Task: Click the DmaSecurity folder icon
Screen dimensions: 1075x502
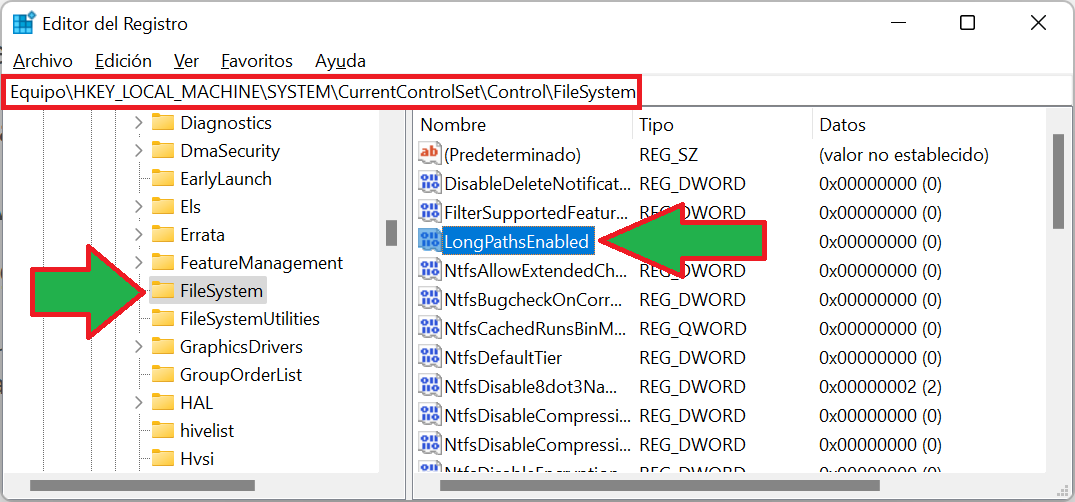Action: click(162, 151)
